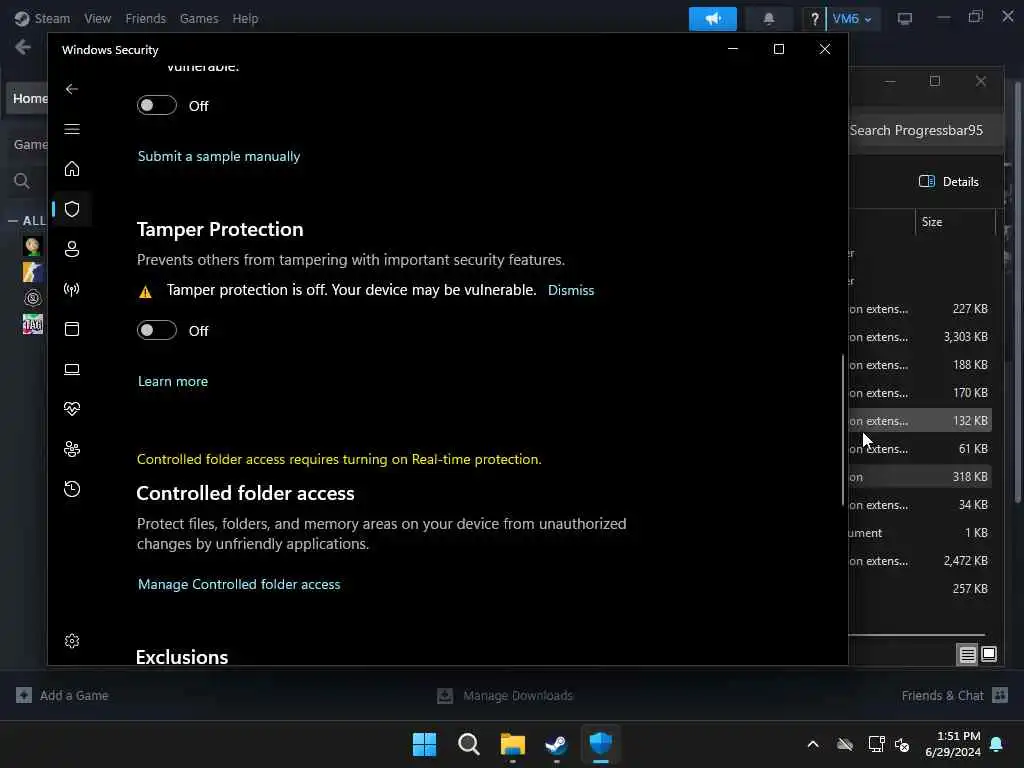The width and height of the screenshot is (1024, 768).
Task: Click Search Progressbar95 field in Explorer
Action: click(926, 131)
